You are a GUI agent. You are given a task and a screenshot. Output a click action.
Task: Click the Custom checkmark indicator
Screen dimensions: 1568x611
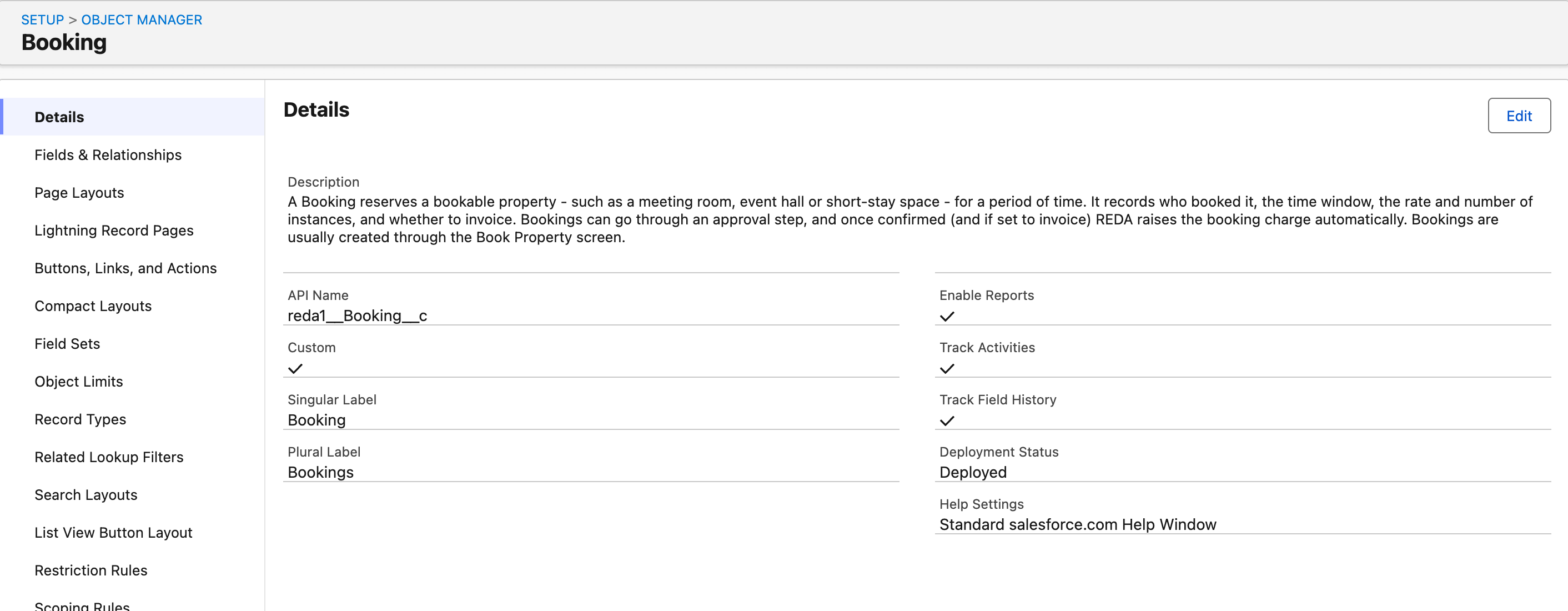295,369
